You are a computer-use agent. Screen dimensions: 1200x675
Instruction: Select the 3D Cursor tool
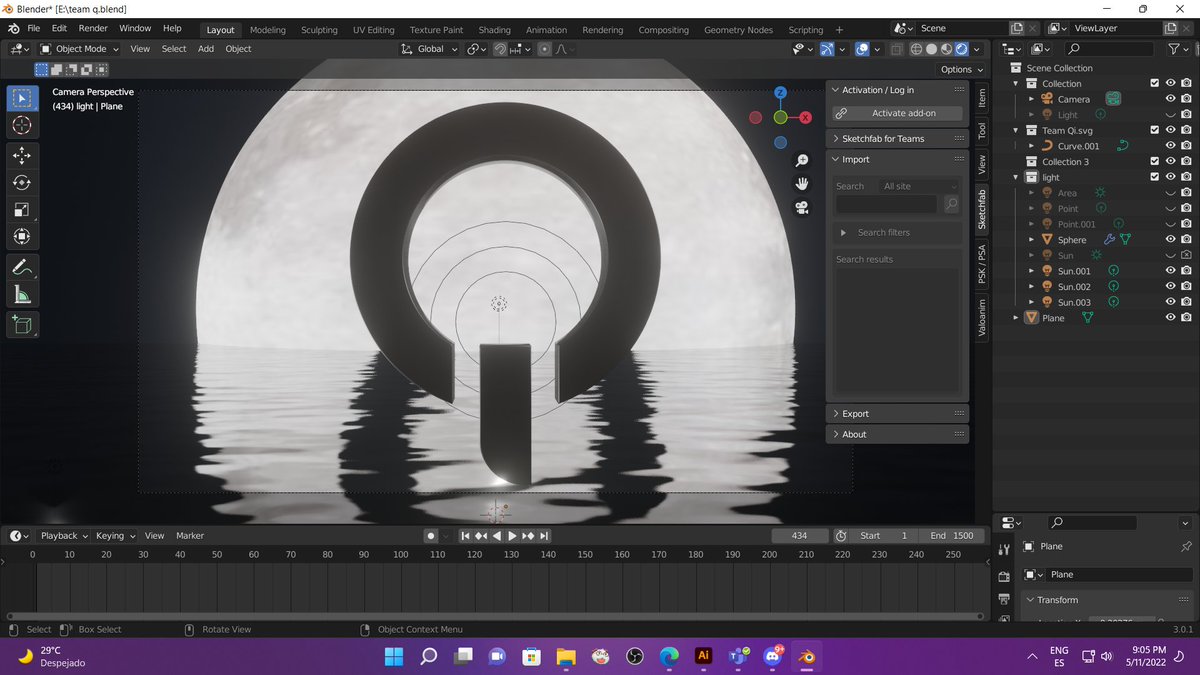(23, 125)
